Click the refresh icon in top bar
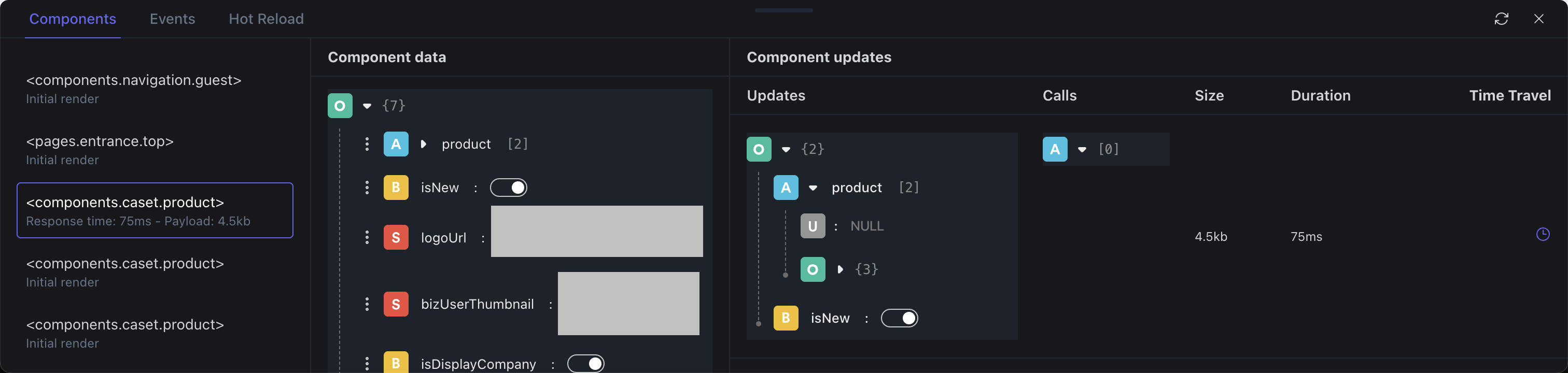This screenshot has height=373, width=1568. 1501,19
